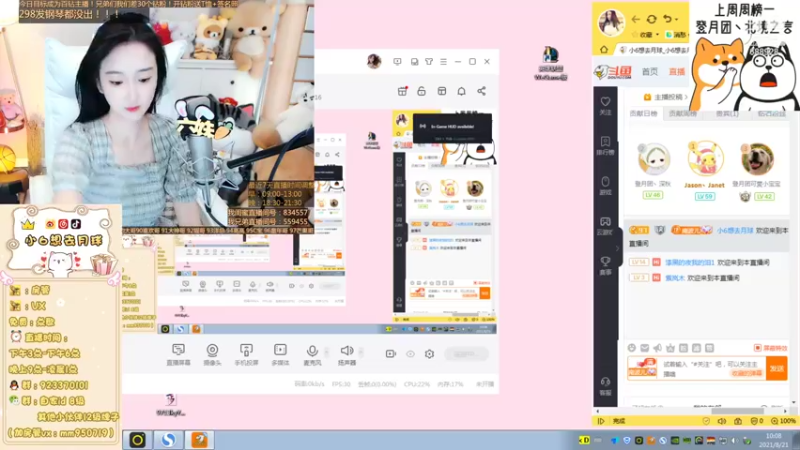
Task: Undo closed tab in browser toolbar
Action: [667, 19]
